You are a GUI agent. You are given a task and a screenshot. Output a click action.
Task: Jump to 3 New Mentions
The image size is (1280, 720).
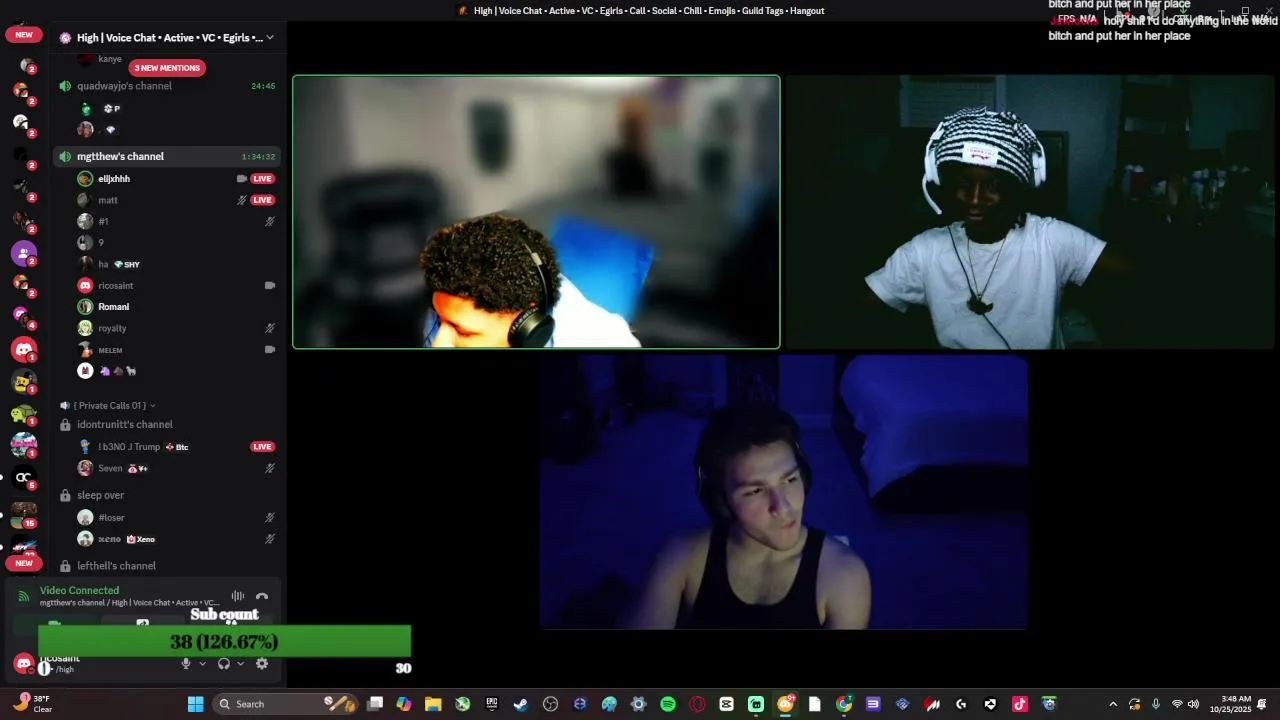point(167,68)
